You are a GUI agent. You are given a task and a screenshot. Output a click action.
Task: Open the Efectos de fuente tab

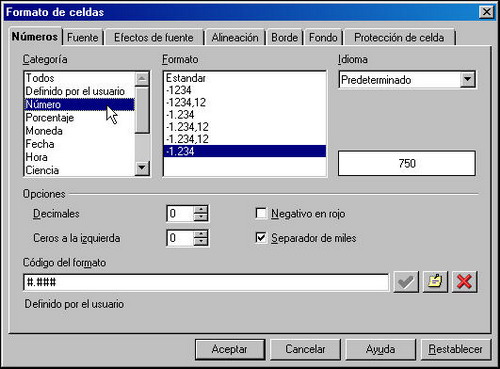[154, 37]
